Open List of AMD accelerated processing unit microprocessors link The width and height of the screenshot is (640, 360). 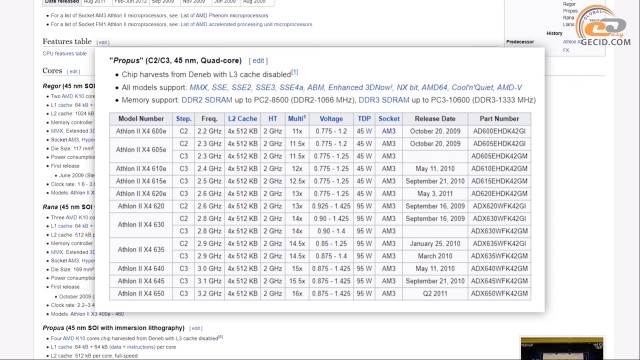246,24
